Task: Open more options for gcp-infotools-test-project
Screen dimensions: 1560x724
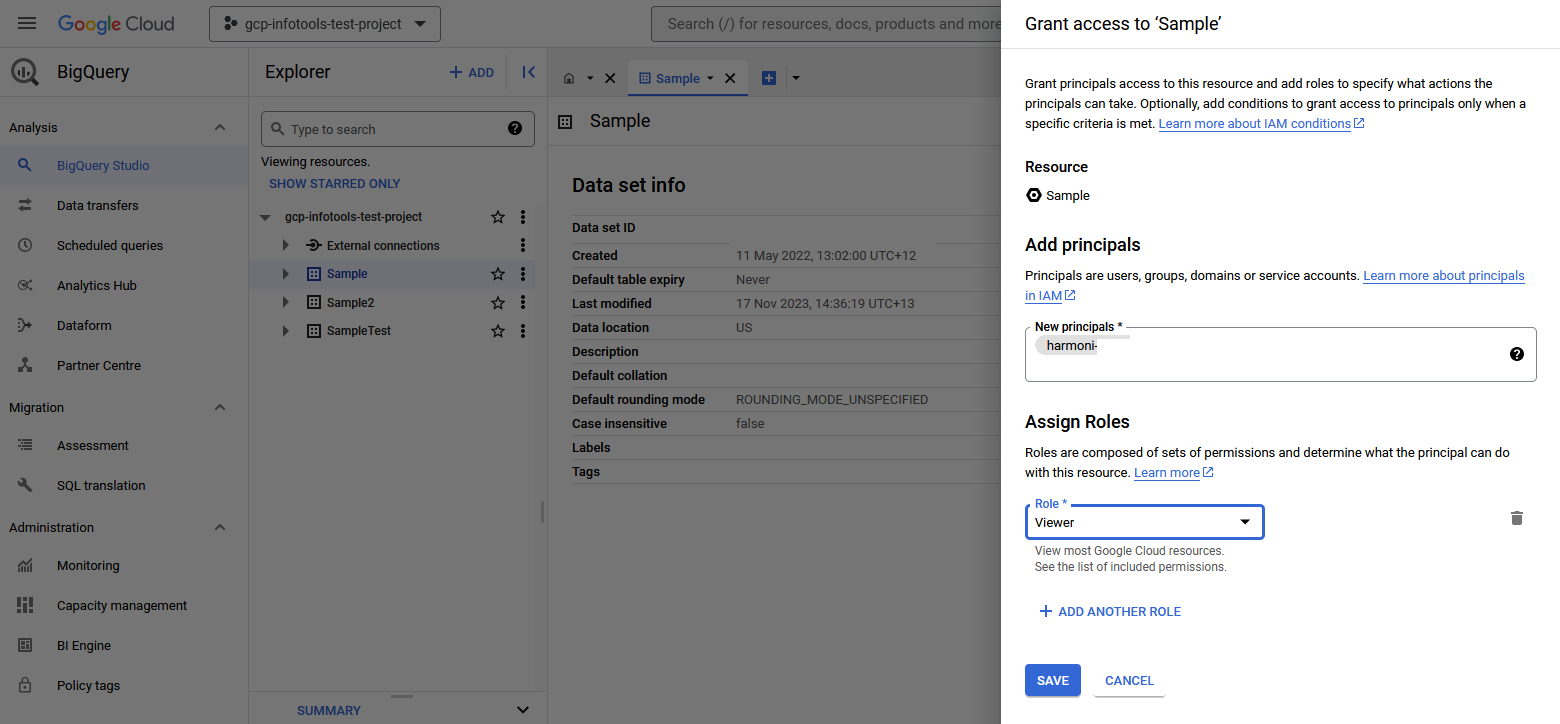Action: pos(523,217)
